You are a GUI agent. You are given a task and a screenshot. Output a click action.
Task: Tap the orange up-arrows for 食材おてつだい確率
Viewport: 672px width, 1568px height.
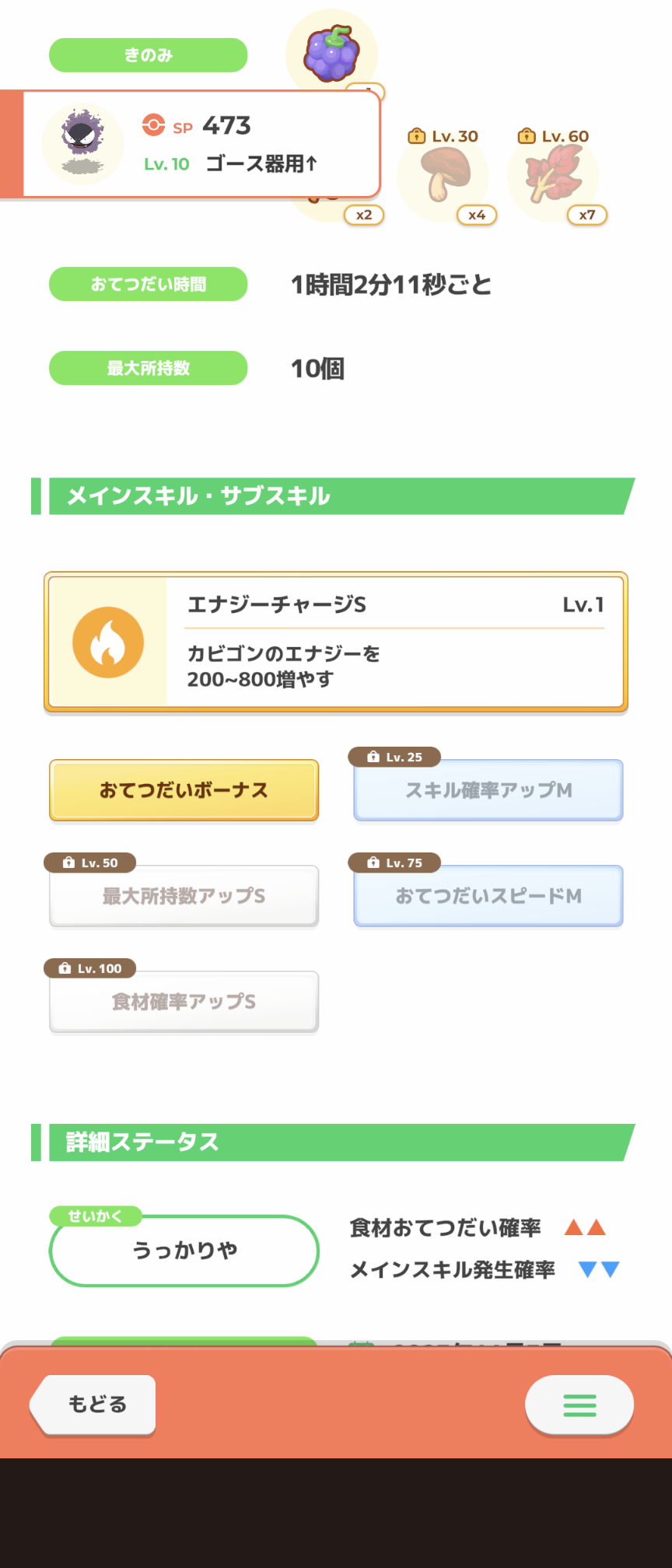(x=585, y=1227)
